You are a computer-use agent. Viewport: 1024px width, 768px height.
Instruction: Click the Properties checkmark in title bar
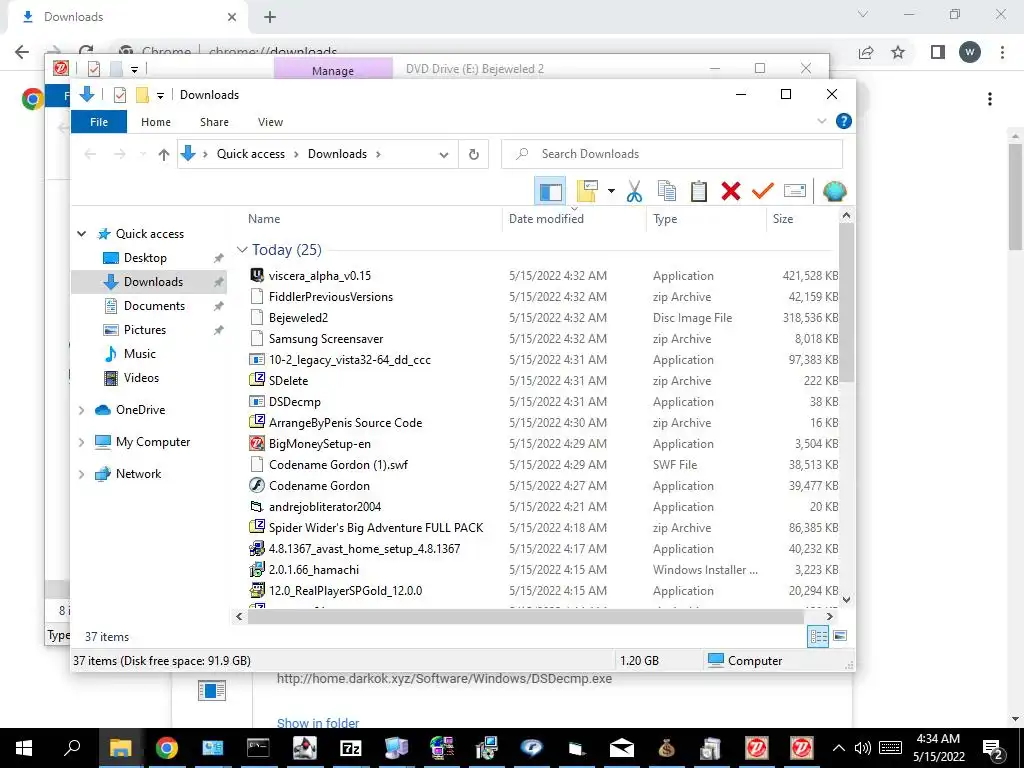pyautogui.click(x=120, y=95)
